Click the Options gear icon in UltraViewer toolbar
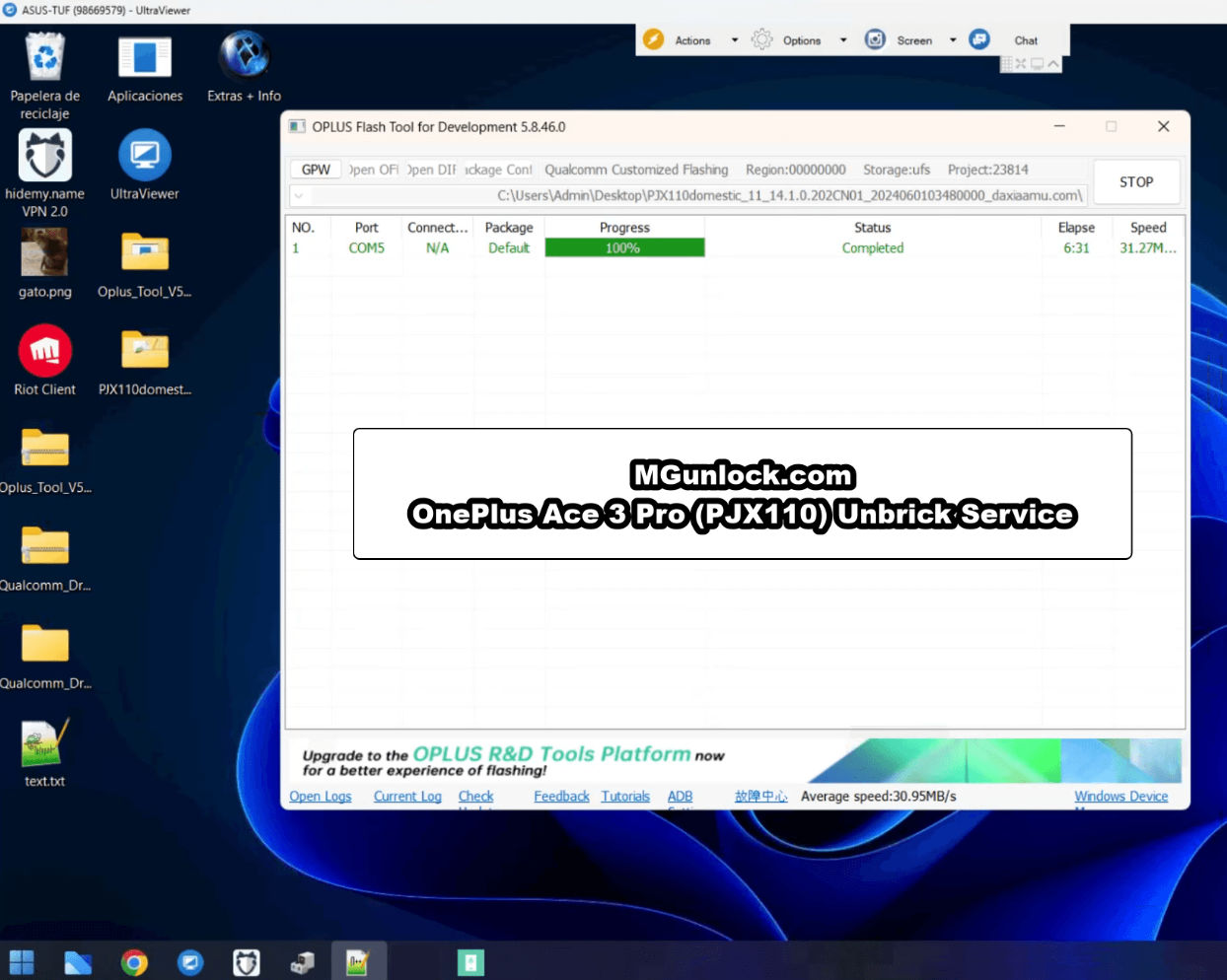This screenshot has width=1227, height=980. coord(761,39)
